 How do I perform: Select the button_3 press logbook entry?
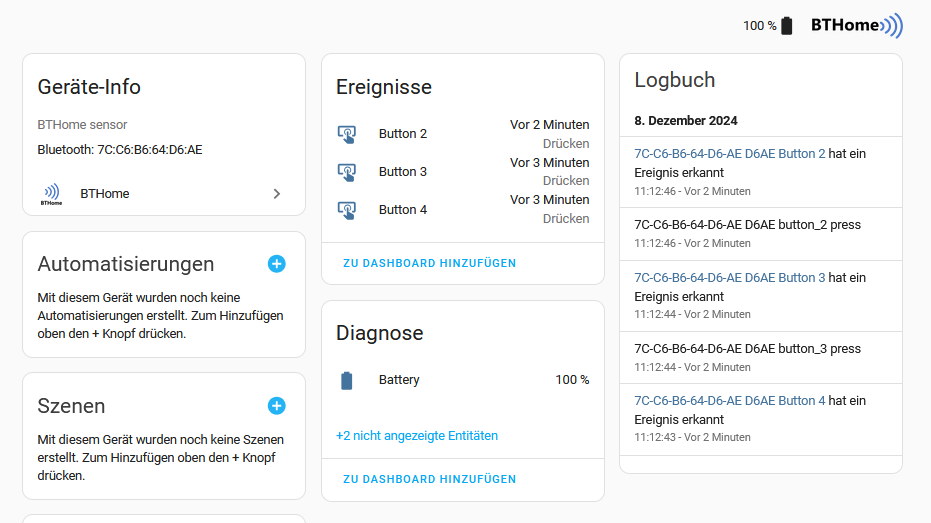(761, 358)
